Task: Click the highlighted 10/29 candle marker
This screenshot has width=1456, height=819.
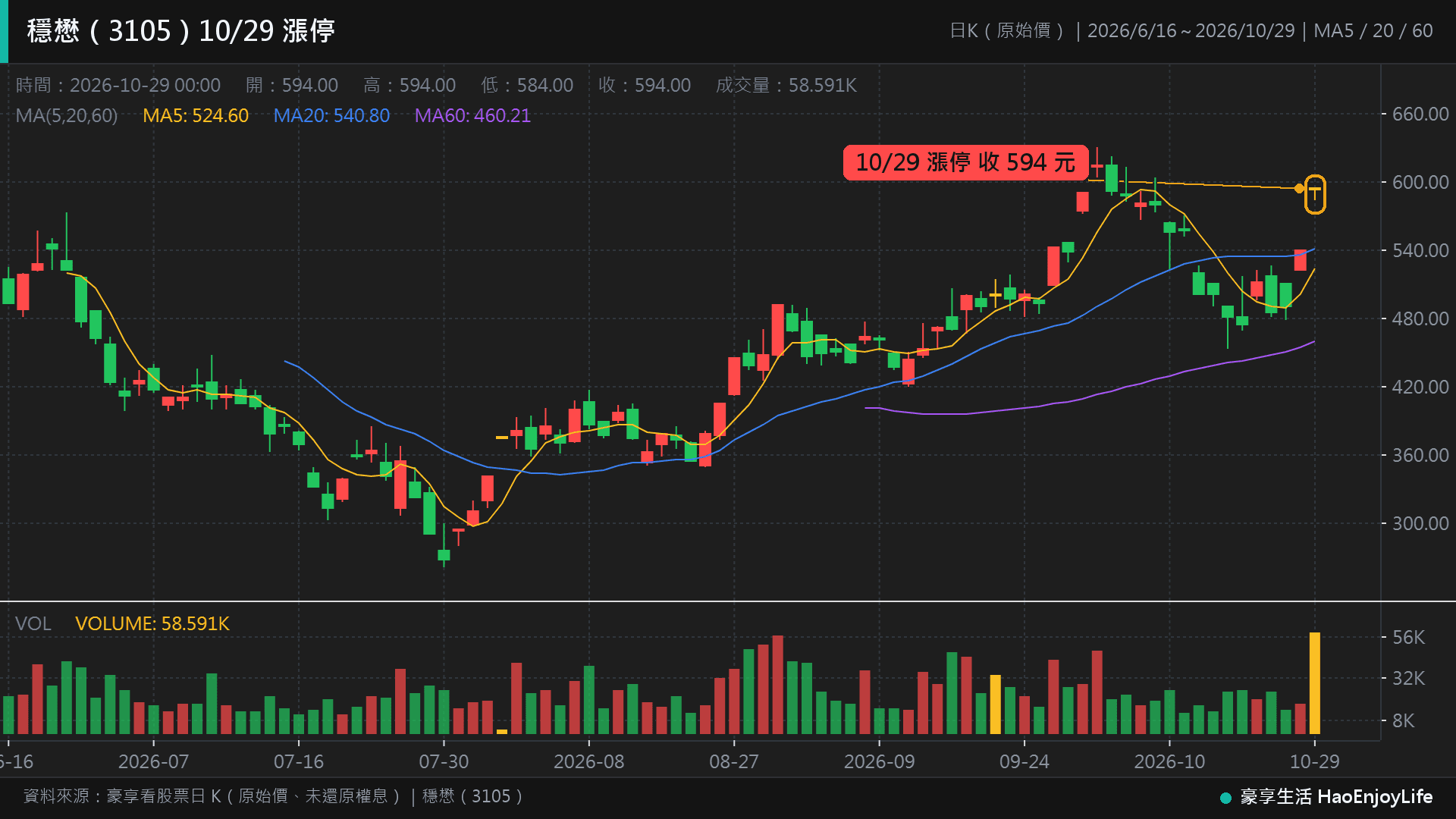Action: [x=1315, y=194]
